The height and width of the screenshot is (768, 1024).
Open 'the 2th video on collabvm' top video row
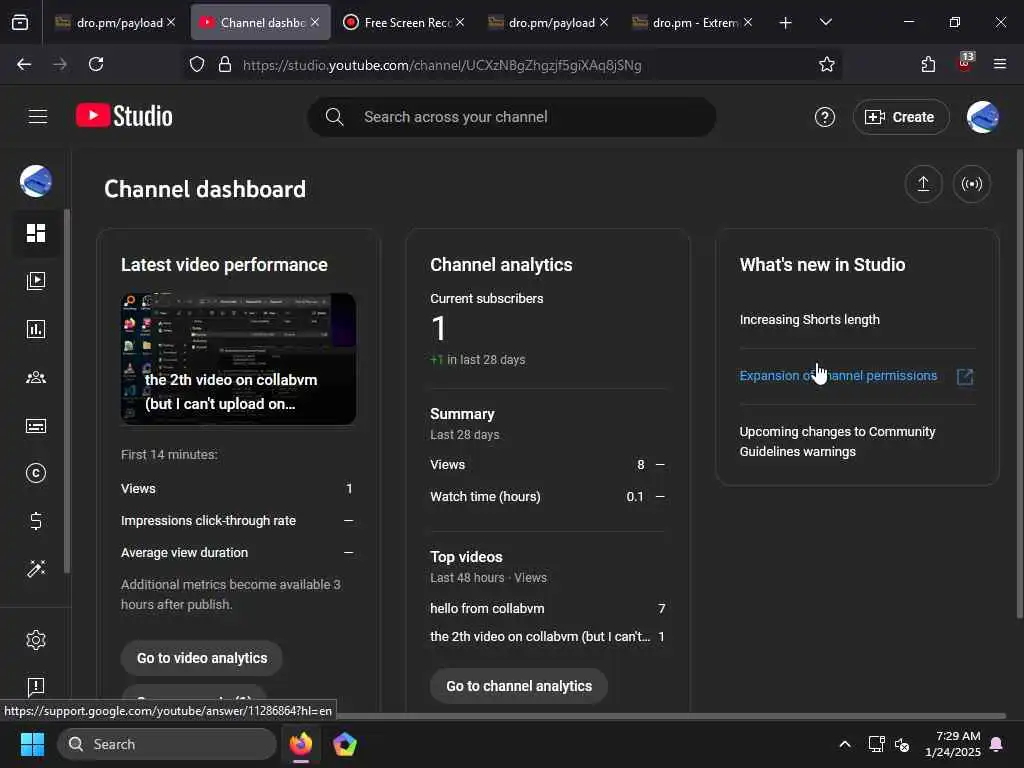click(547, 637)
